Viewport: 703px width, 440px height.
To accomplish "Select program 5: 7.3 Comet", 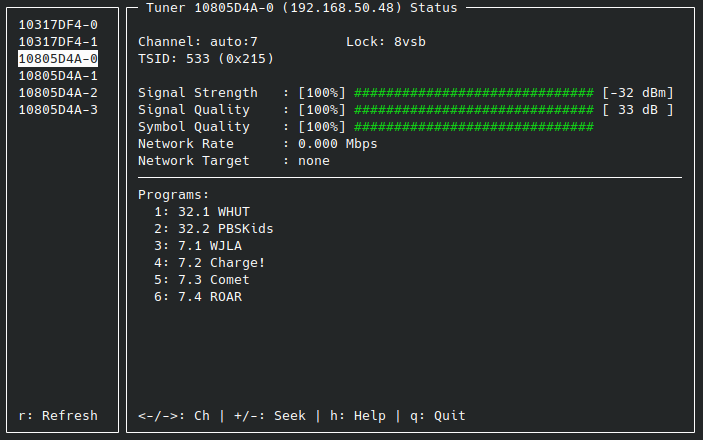I will 202,279.
